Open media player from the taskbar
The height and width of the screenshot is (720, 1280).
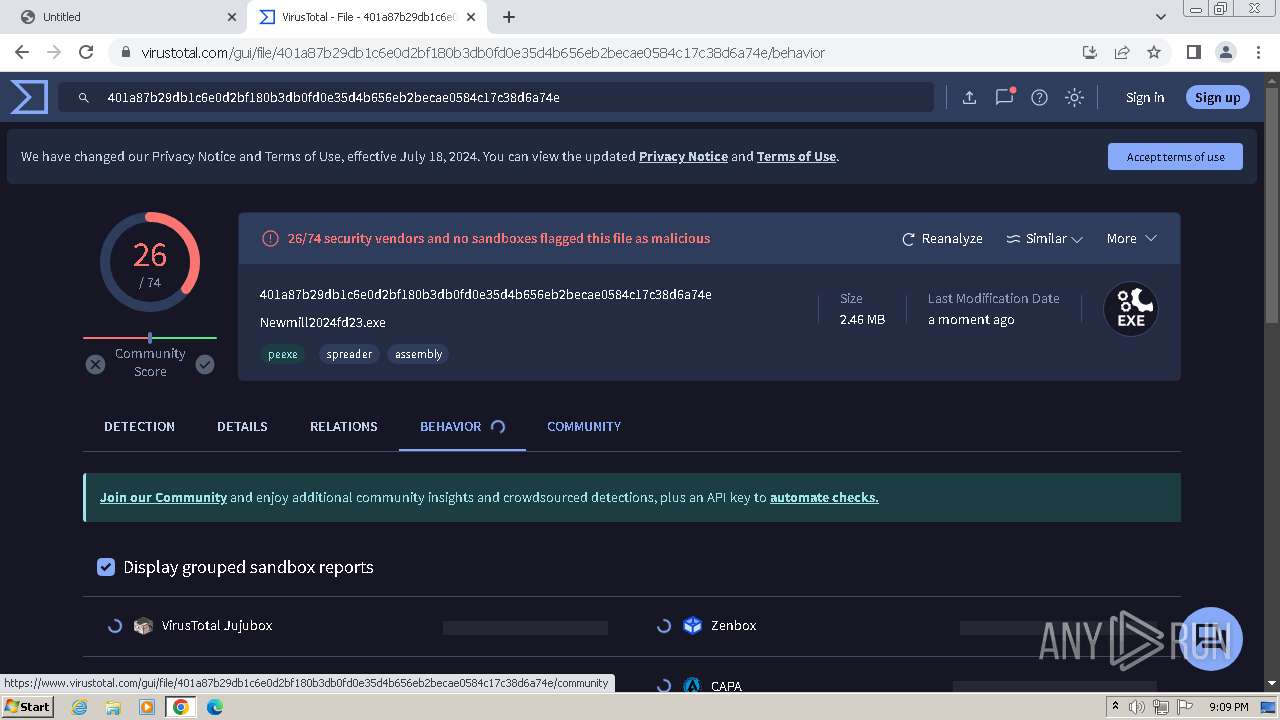(147, 707)
